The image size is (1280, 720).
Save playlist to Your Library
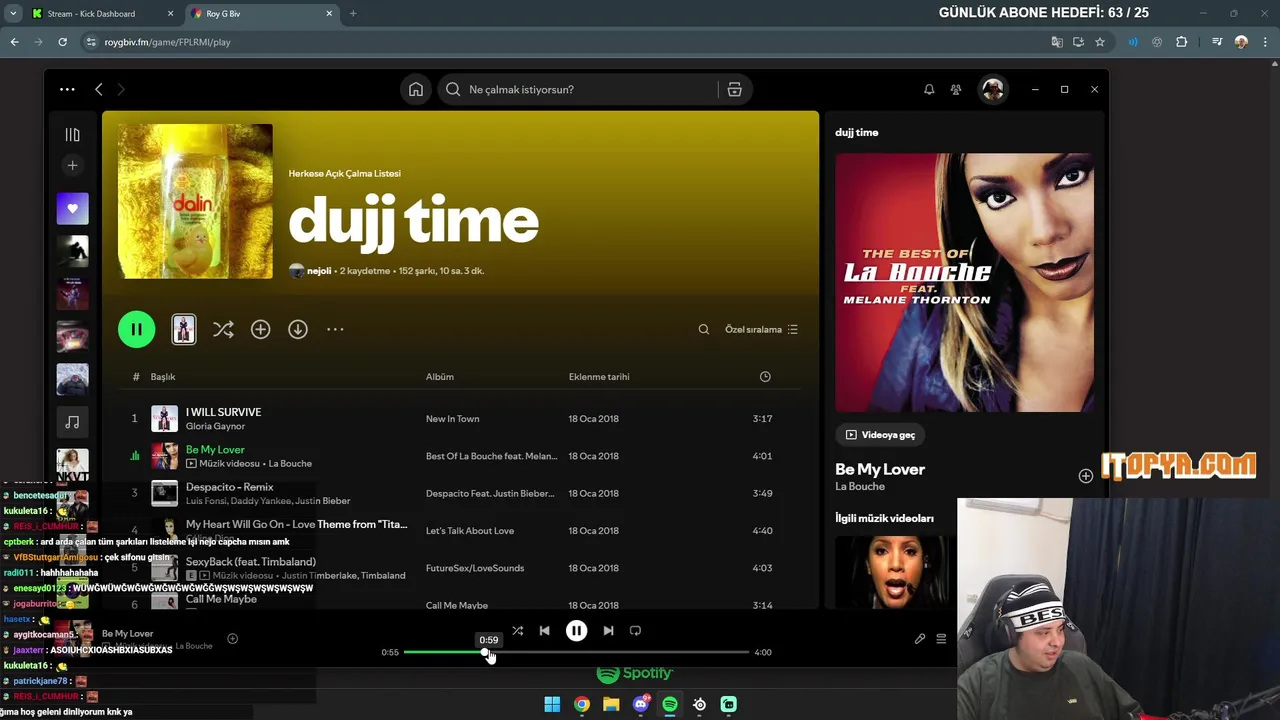(260, 329)
